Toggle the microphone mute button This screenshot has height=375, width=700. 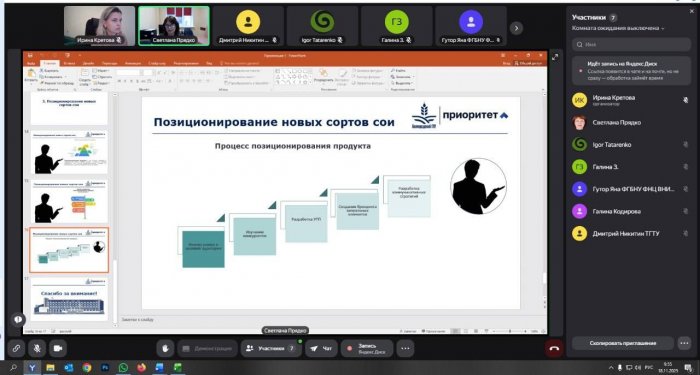pos(37,349)
